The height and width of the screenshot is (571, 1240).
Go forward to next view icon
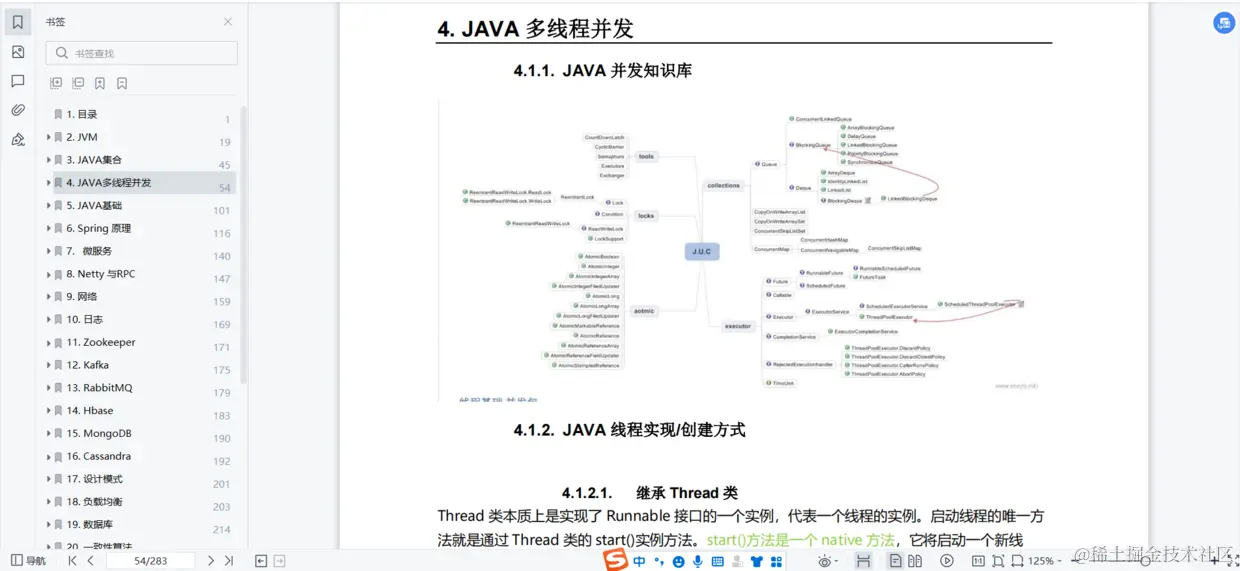click(x=280, y=561)
